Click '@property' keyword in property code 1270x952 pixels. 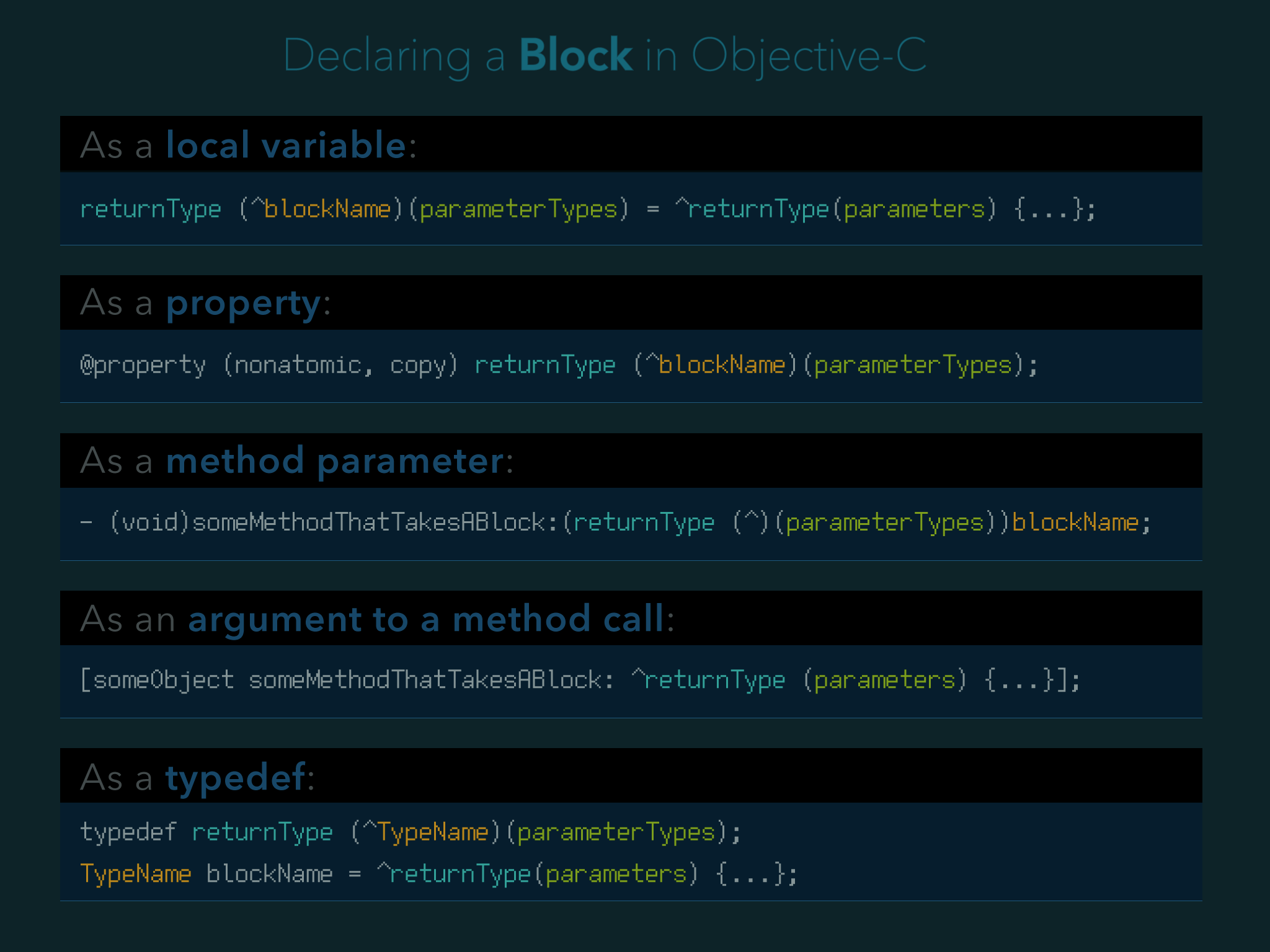(143, 366)
